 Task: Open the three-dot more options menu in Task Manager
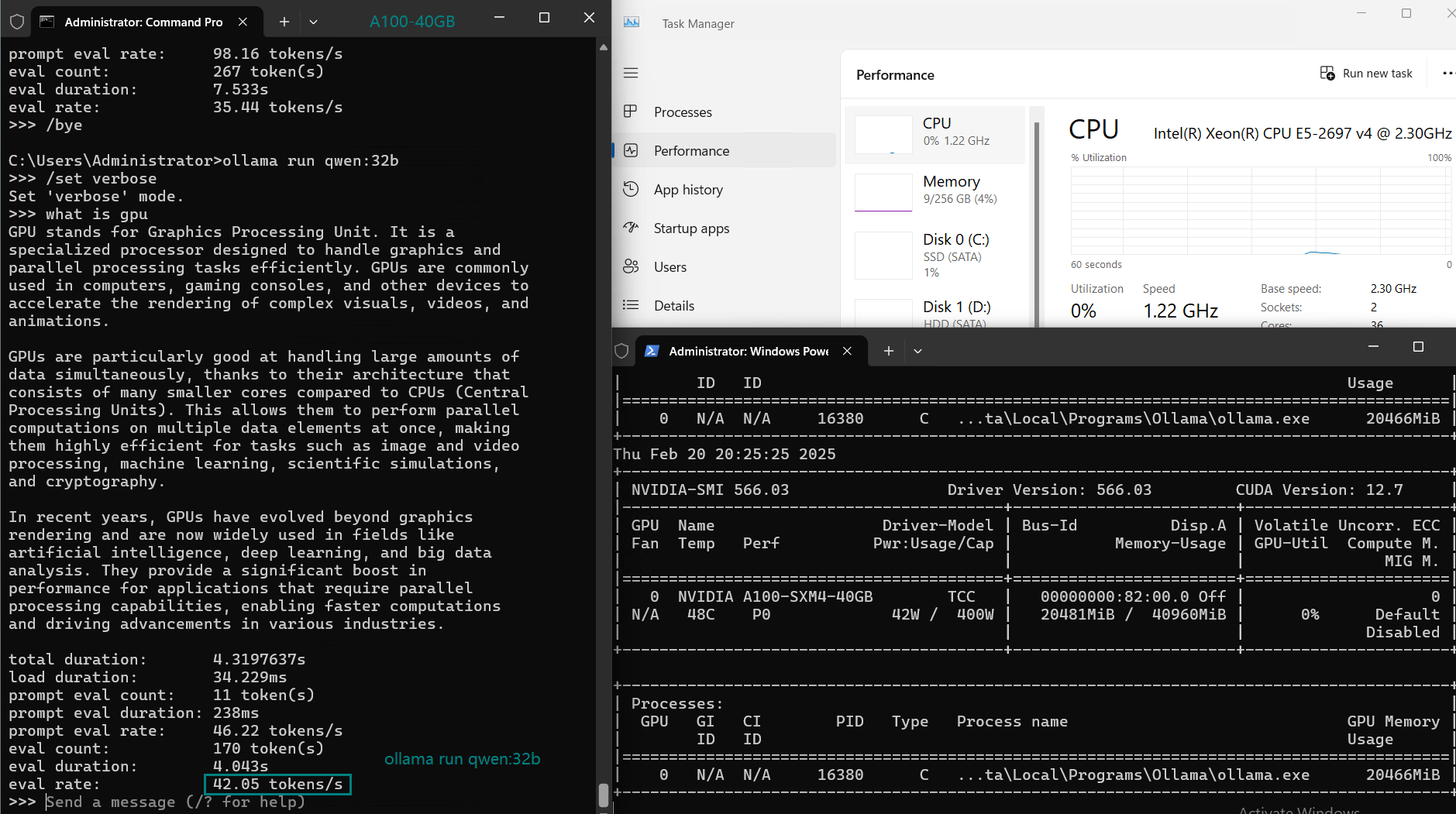point(1447,74)
